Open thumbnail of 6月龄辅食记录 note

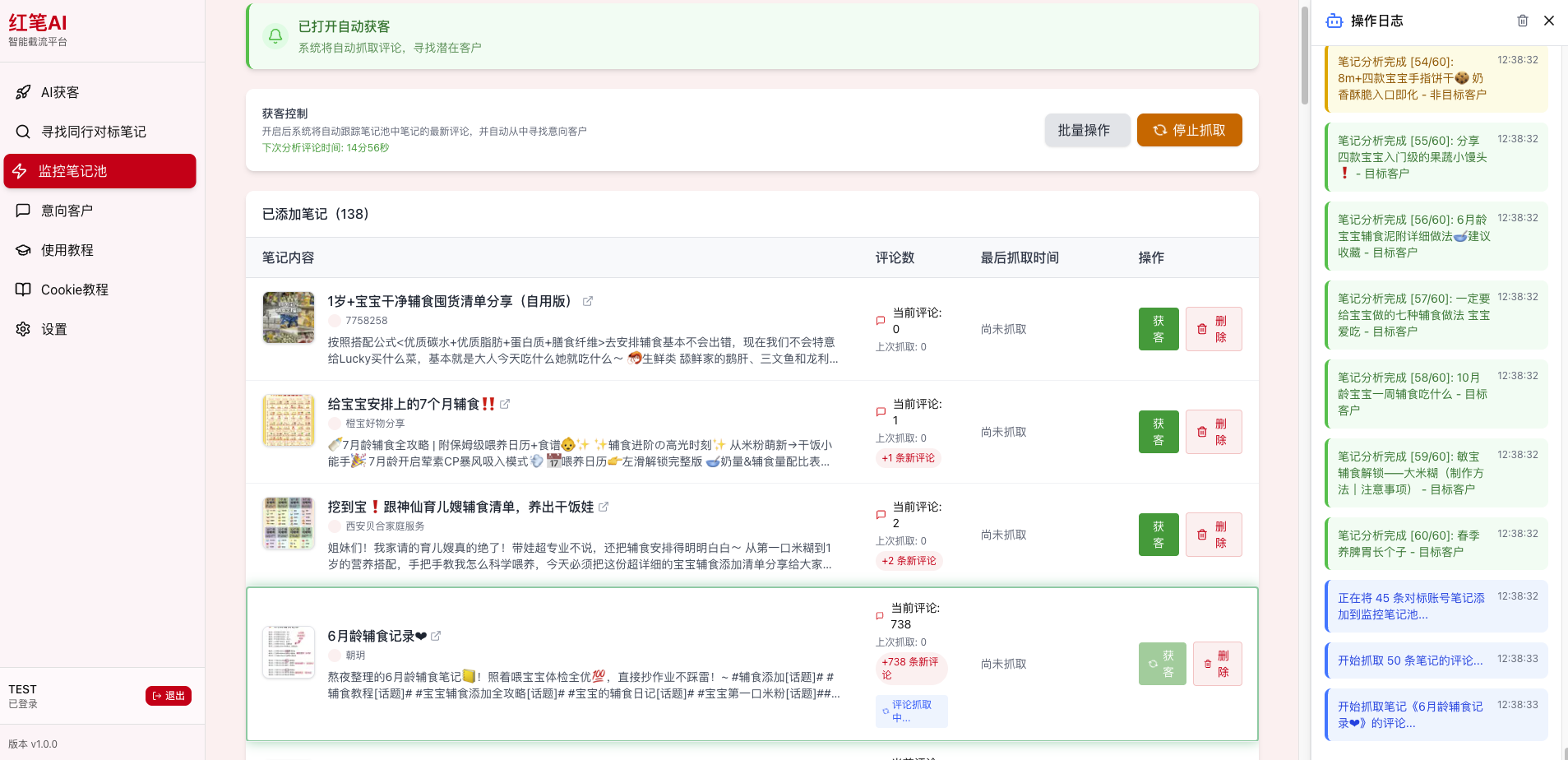289,652
